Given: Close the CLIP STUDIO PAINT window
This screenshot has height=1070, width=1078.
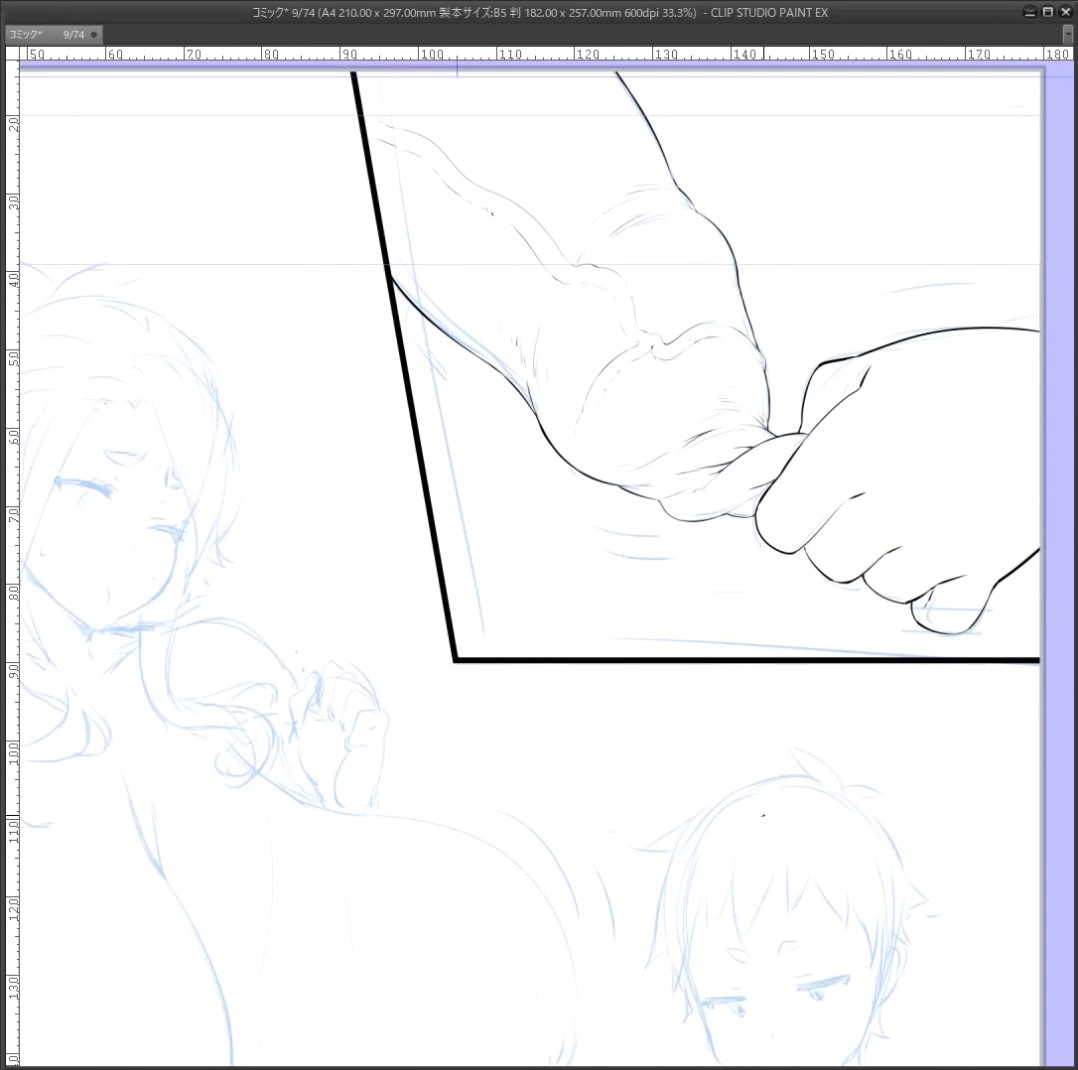Looking at the screenshot, I should [1066, 12].
